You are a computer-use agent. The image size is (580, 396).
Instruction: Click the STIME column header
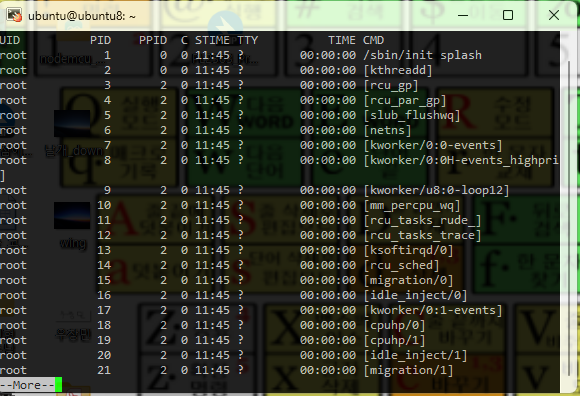(212, 40)
